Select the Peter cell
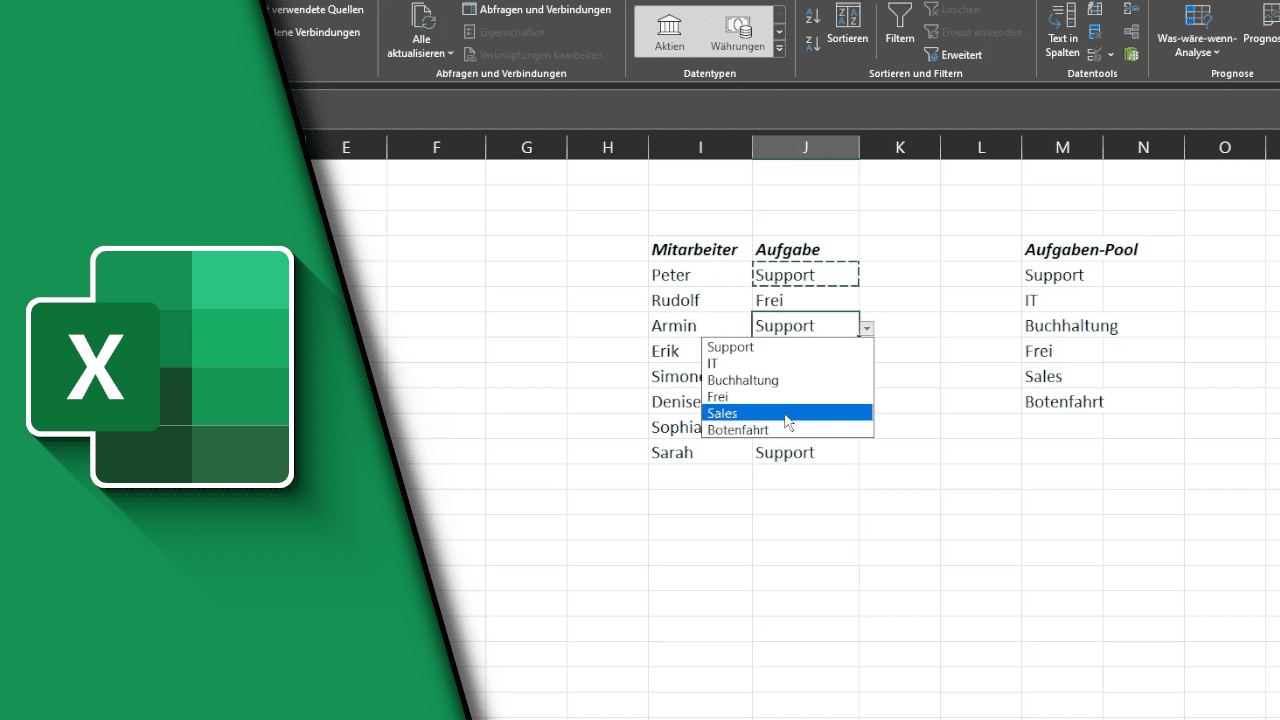Image resolution: width=1280 pixels, height=720 pixels. point(700,275)
